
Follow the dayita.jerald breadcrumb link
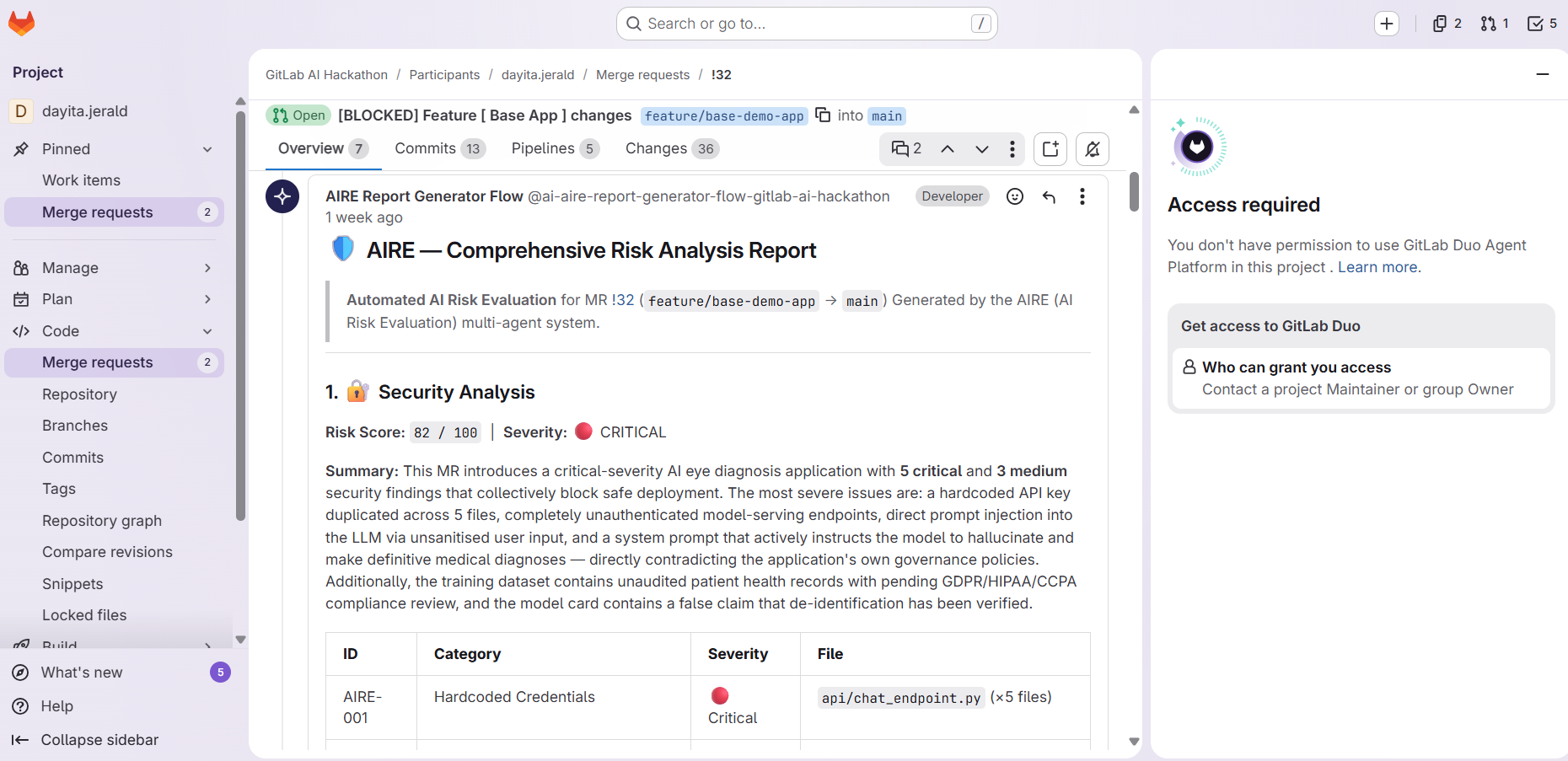click(x=538, y=75)
